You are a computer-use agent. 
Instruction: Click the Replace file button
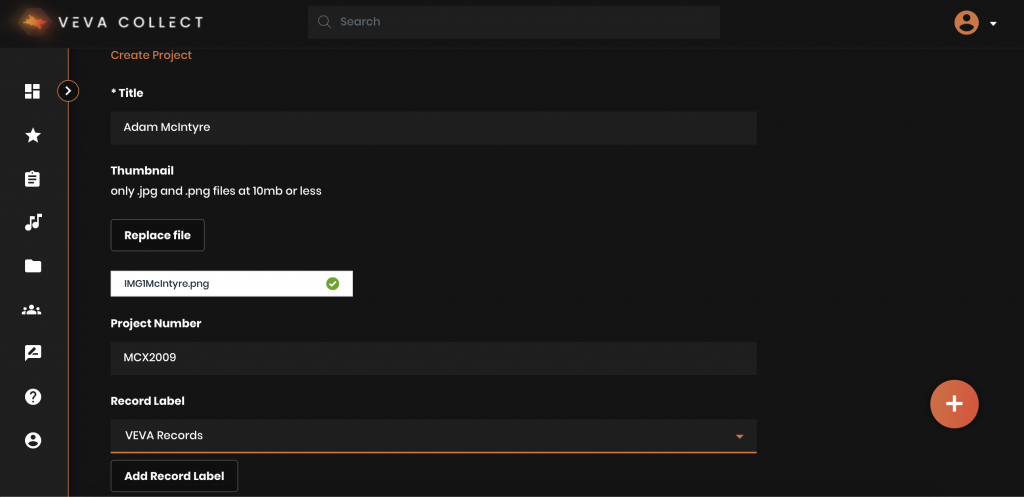click(157, 235)
